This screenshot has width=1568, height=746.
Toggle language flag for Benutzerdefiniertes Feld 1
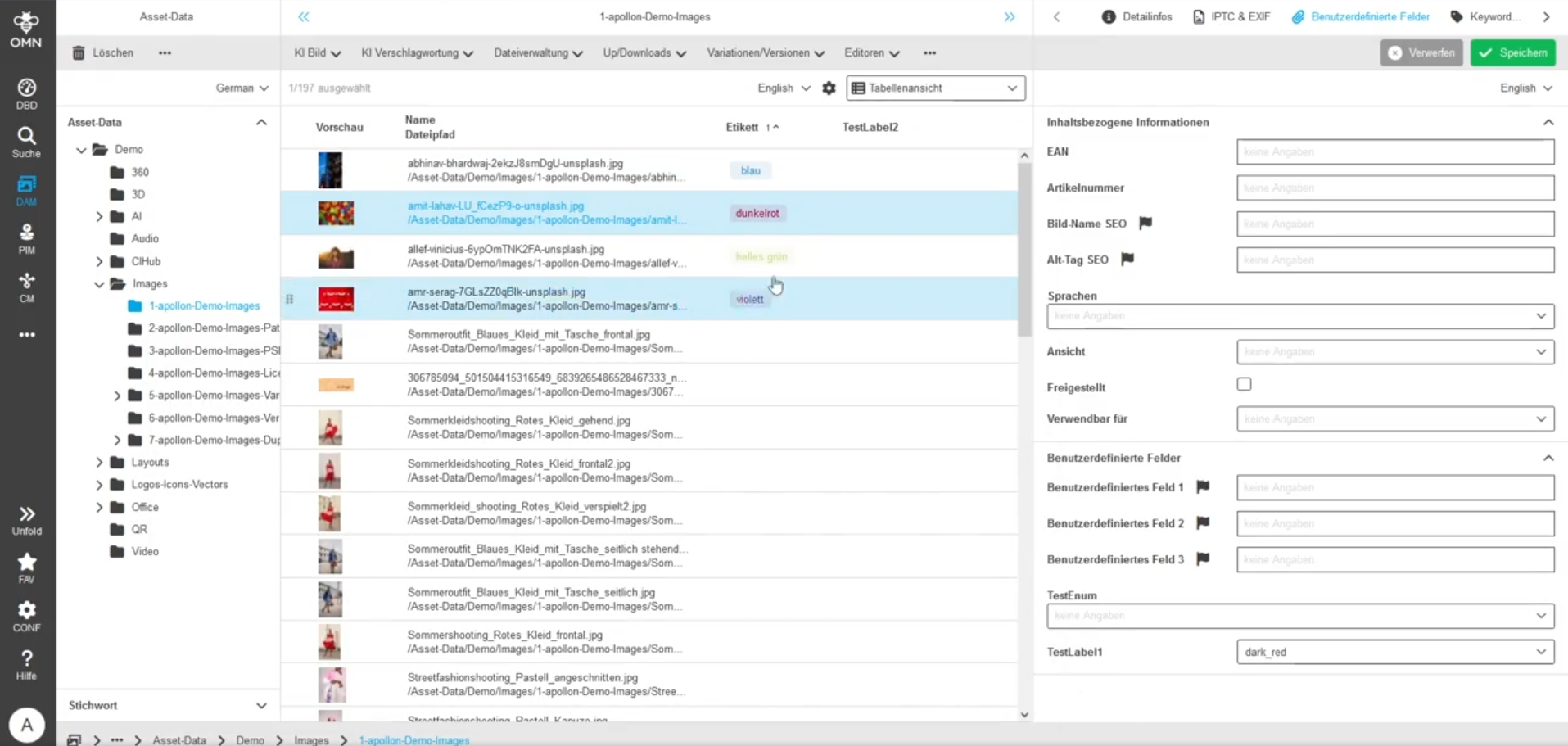point(1203,486)
